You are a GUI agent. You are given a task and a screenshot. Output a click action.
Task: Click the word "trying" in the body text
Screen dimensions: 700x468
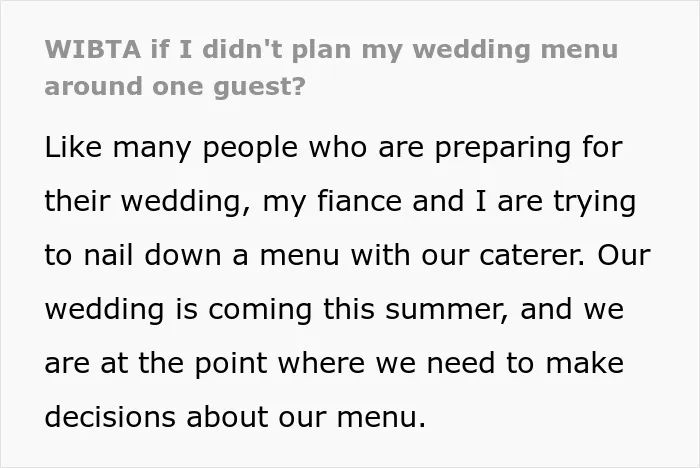click(x=595, y=203)
